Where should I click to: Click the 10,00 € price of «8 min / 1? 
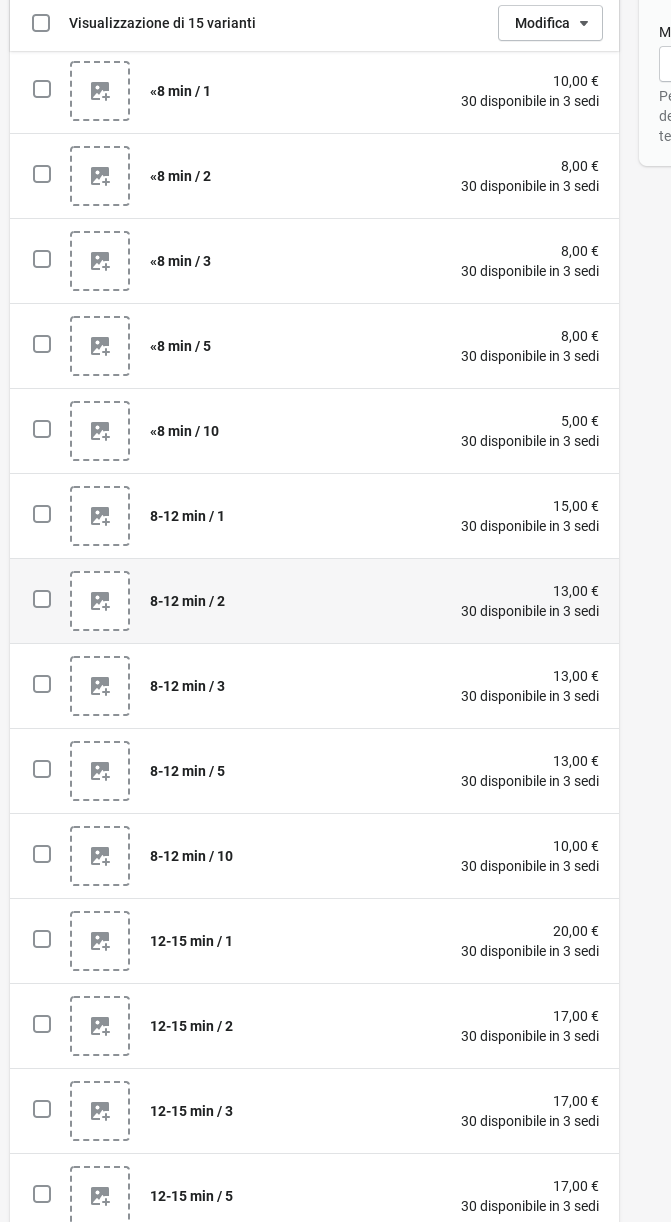(x=575, y=81)
